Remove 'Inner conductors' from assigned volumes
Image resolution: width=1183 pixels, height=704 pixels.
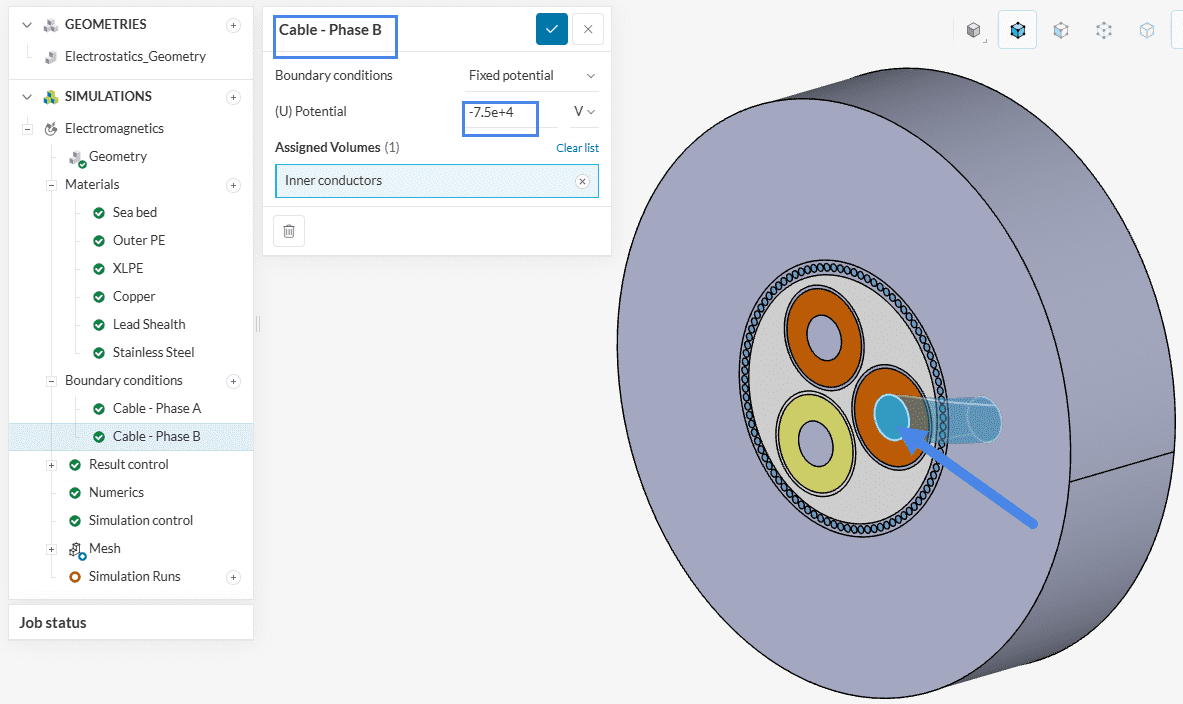pos(582,181)
